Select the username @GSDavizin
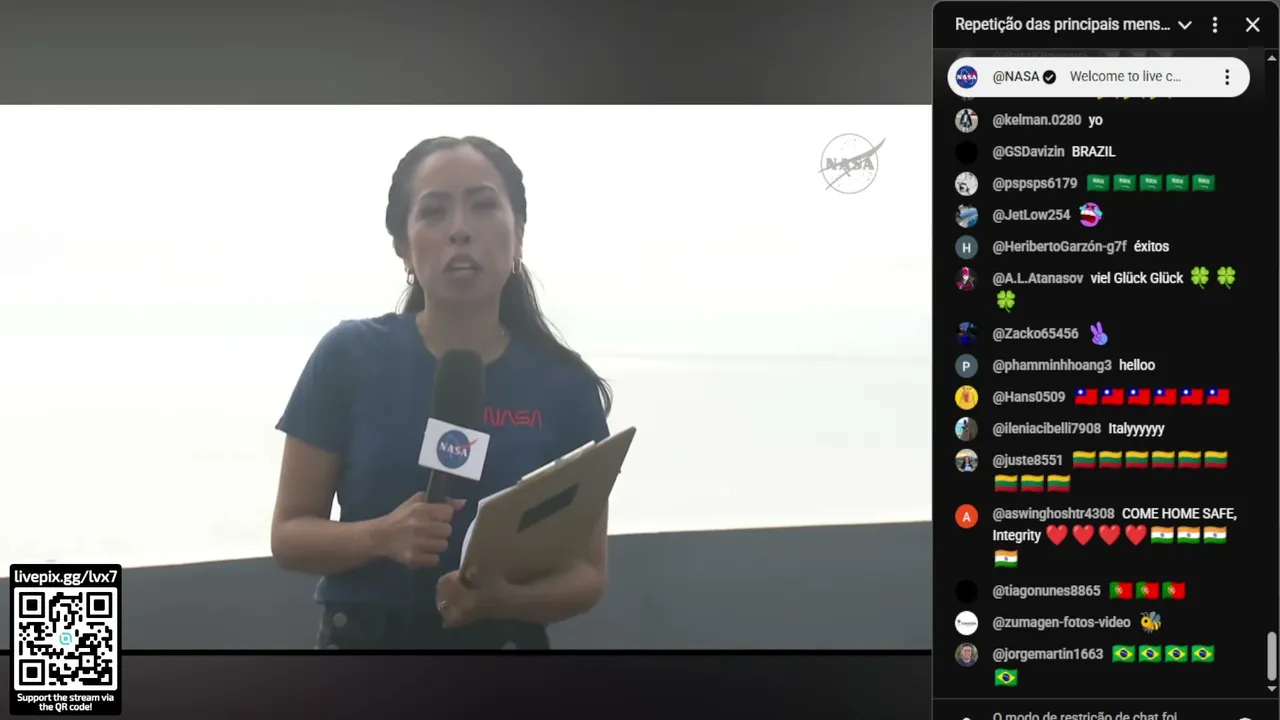 click(x=1028, y=152)
